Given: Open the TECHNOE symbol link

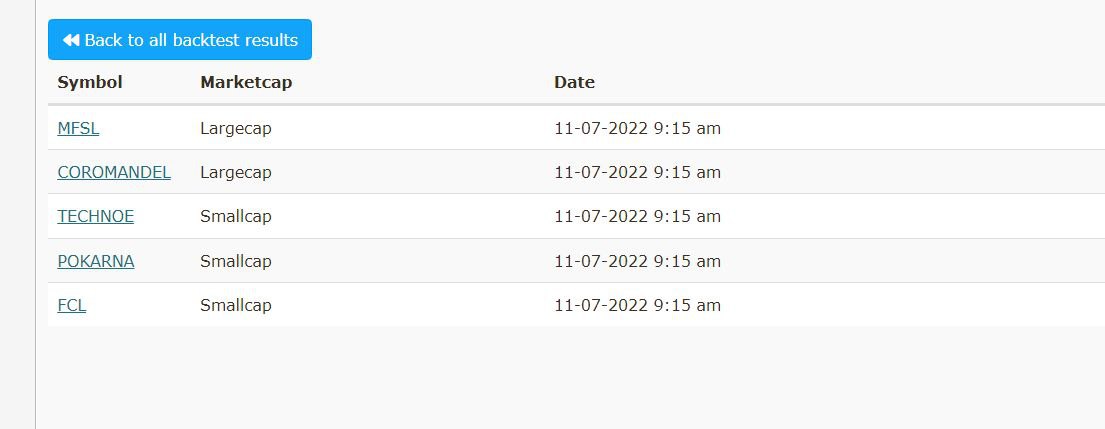Looking at the screenshot, I should pos(96,216).
